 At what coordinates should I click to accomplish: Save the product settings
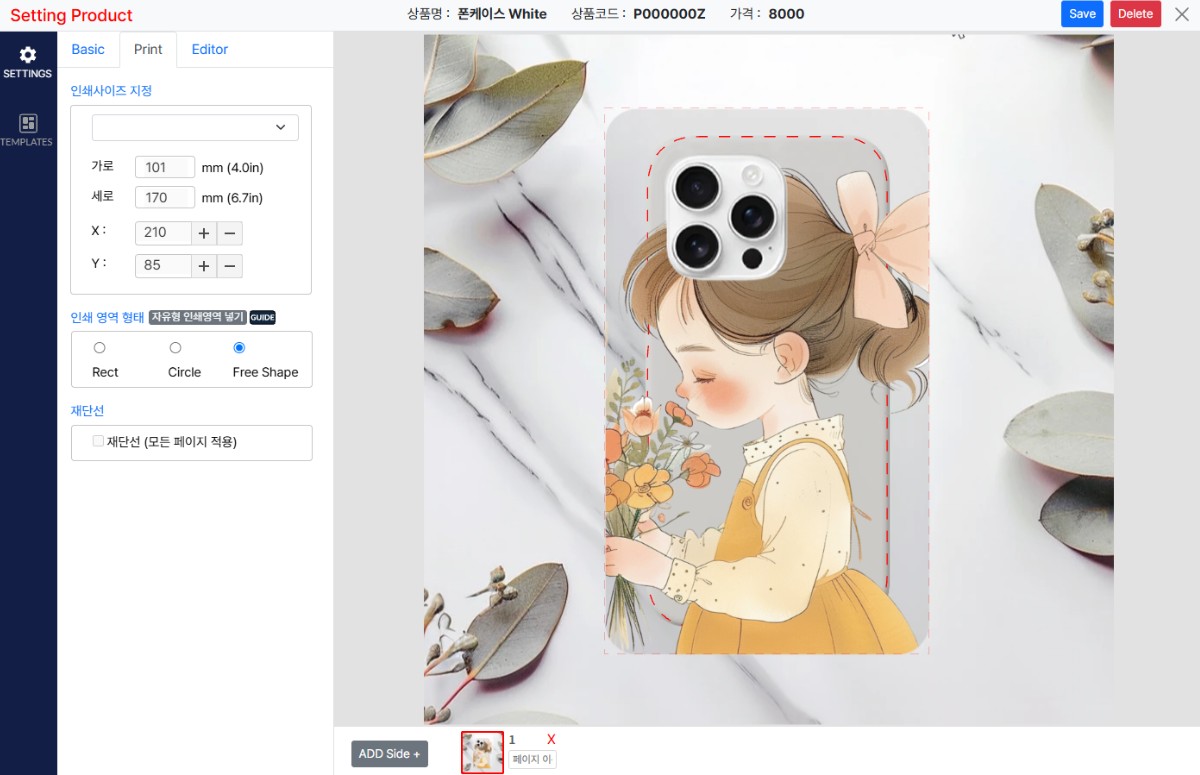tap(1082, 14)
